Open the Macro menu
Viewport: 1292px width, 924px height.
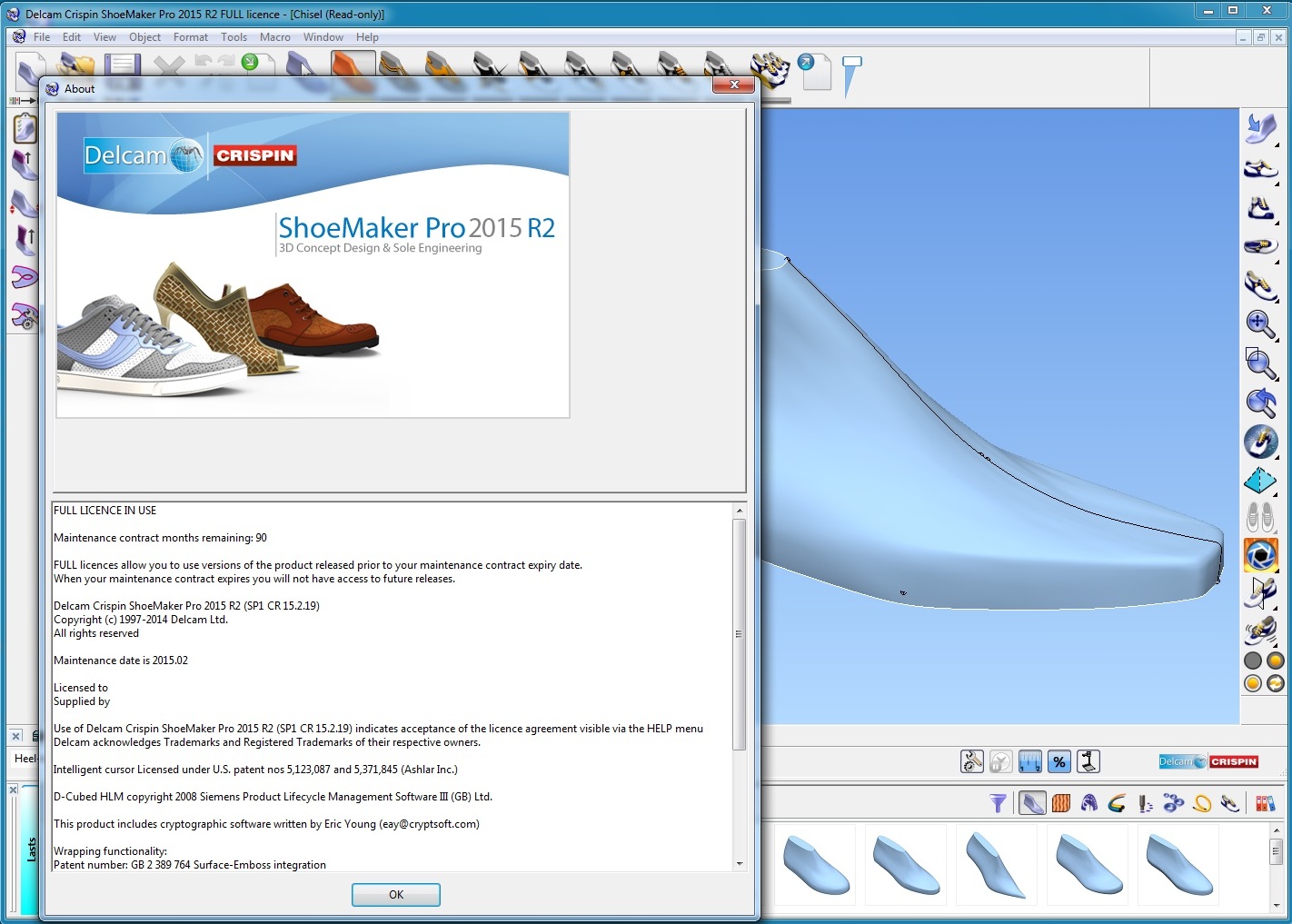[274, 37]
